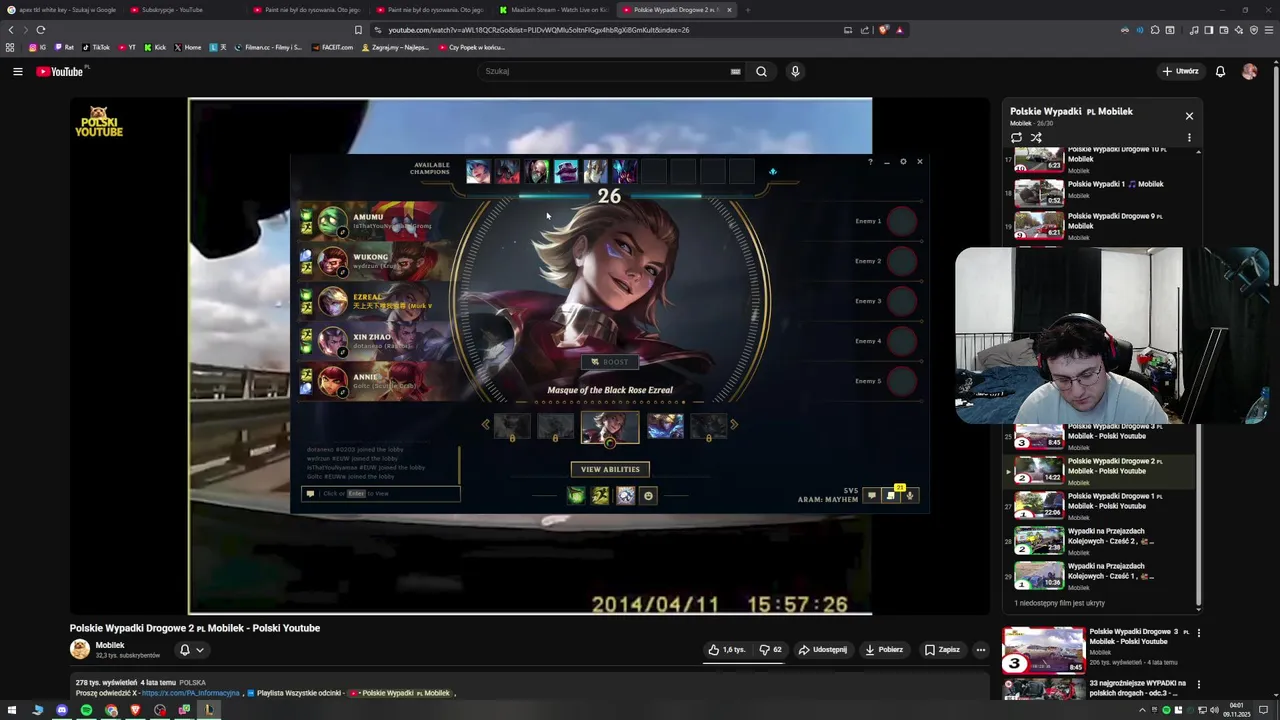Open subscription notification bell dropdown
The image size is (1280, 720).
pyautogui.click(x=191, y=650)
